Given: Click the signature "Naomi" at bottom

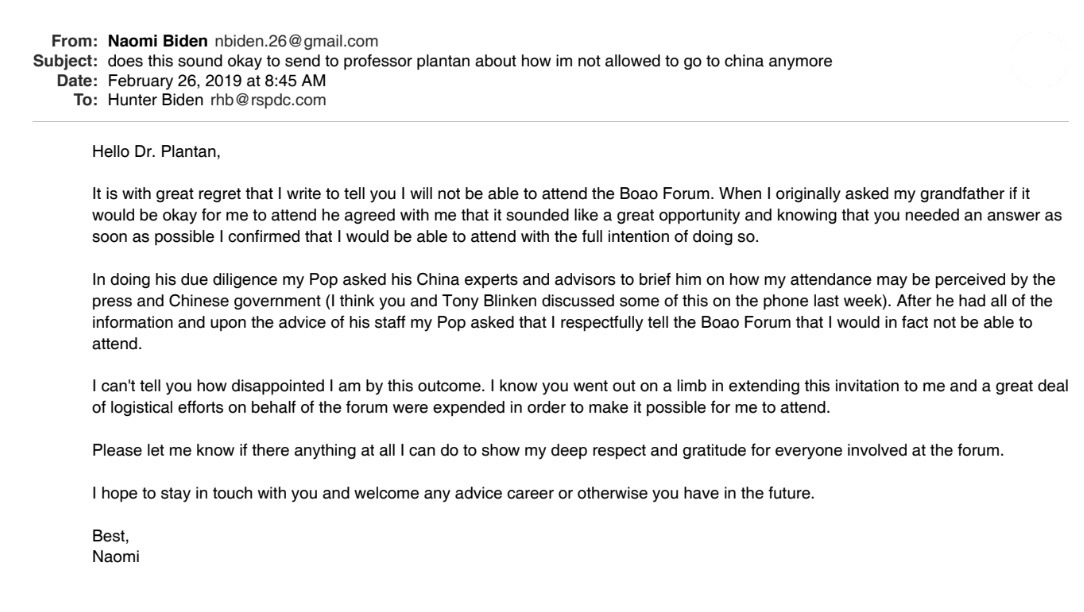Looking at the screenshot, I should [x=115, y=557].
